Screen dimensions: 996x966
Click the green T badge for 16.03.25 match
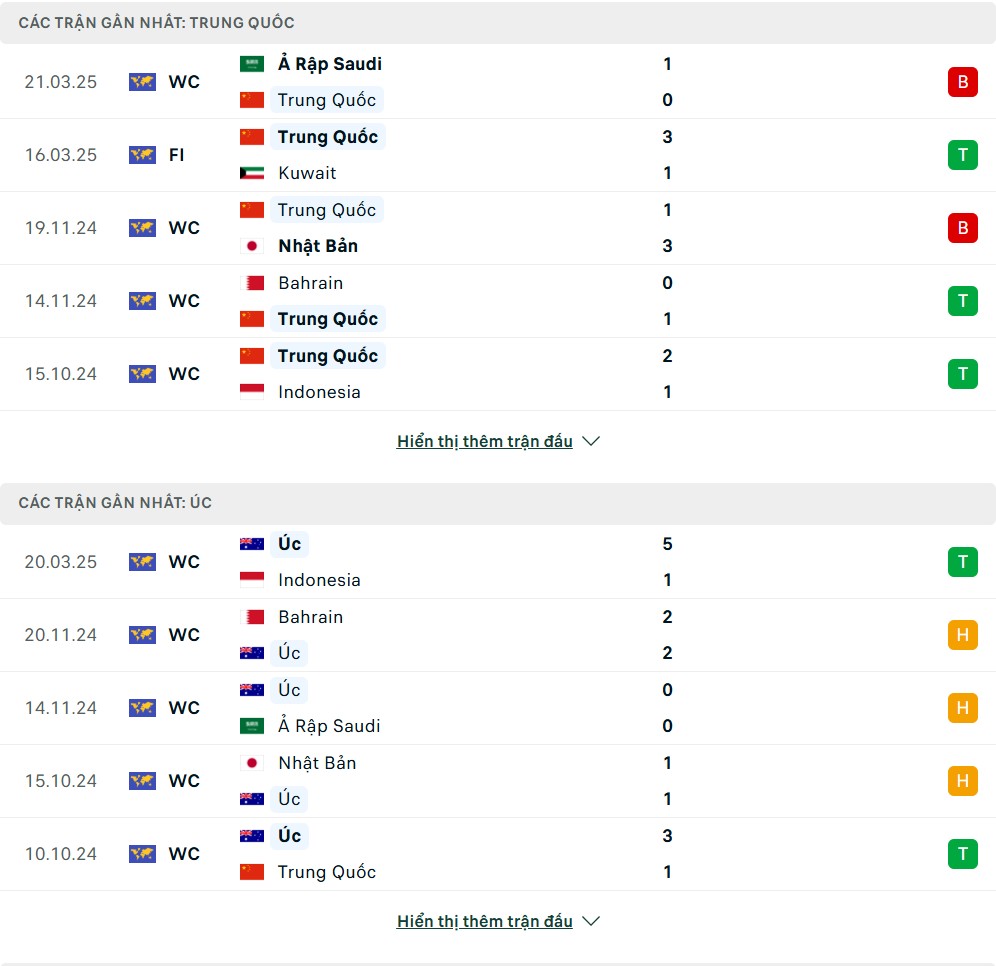click(x=962, y=155)
